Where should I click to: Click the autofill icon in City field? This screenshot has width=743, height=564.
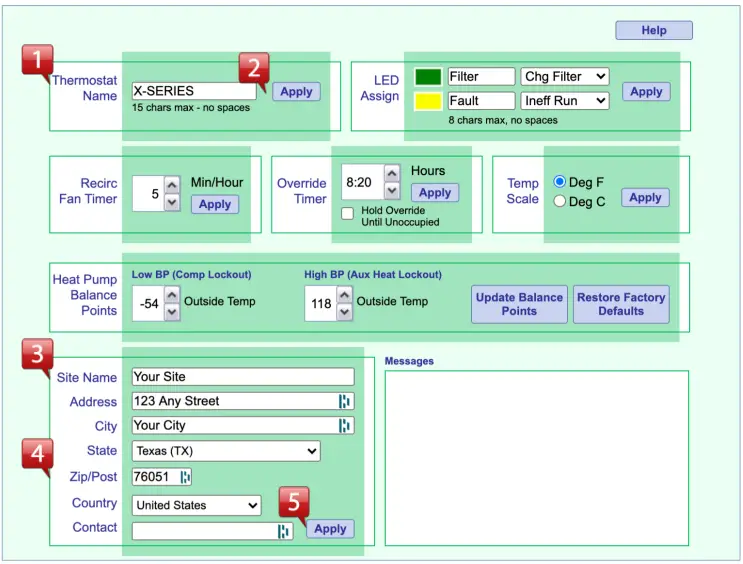pos(344,426)
